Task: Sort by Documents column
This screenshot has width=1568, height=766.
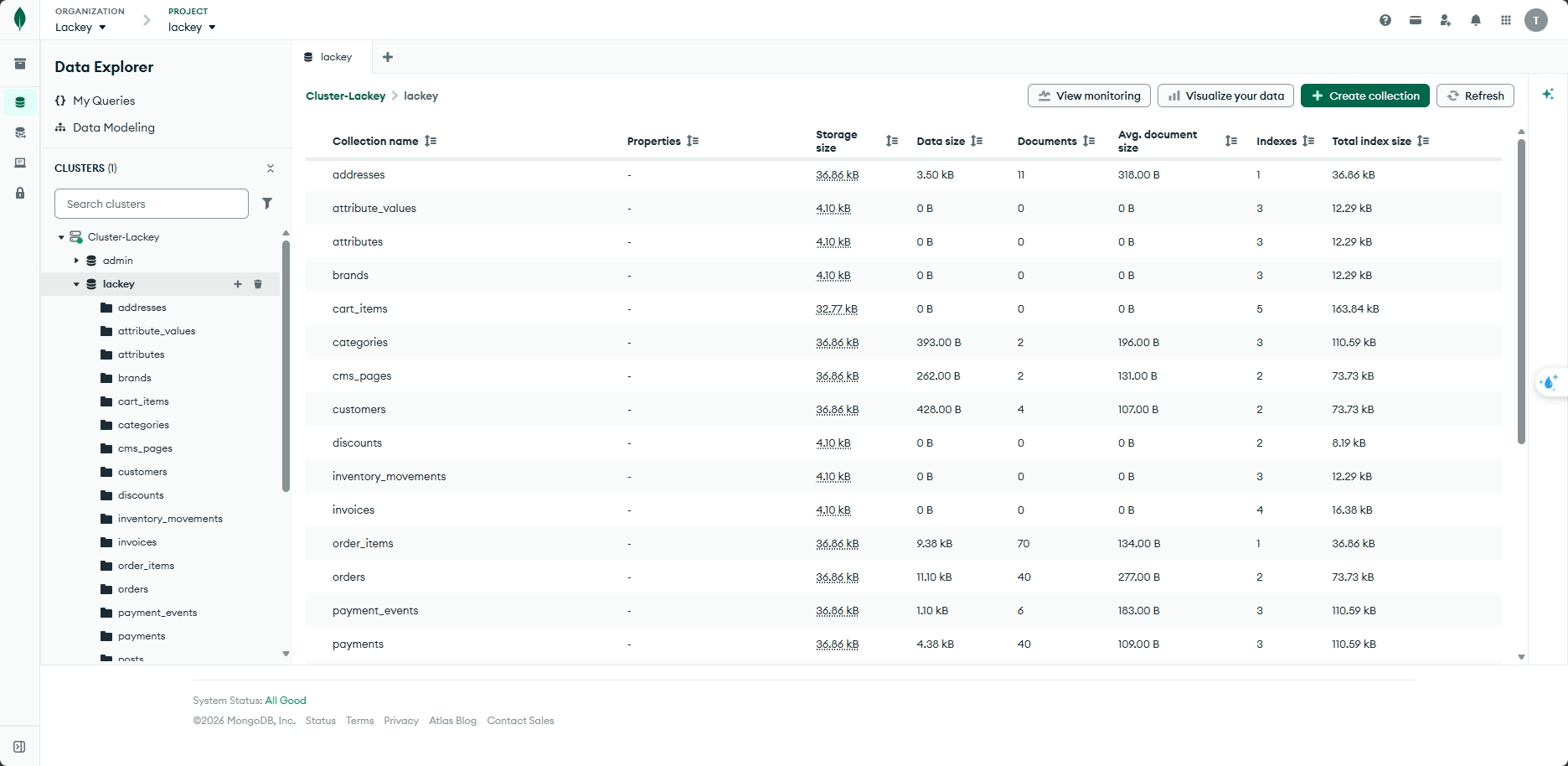Action: (x=1089, y=141)
